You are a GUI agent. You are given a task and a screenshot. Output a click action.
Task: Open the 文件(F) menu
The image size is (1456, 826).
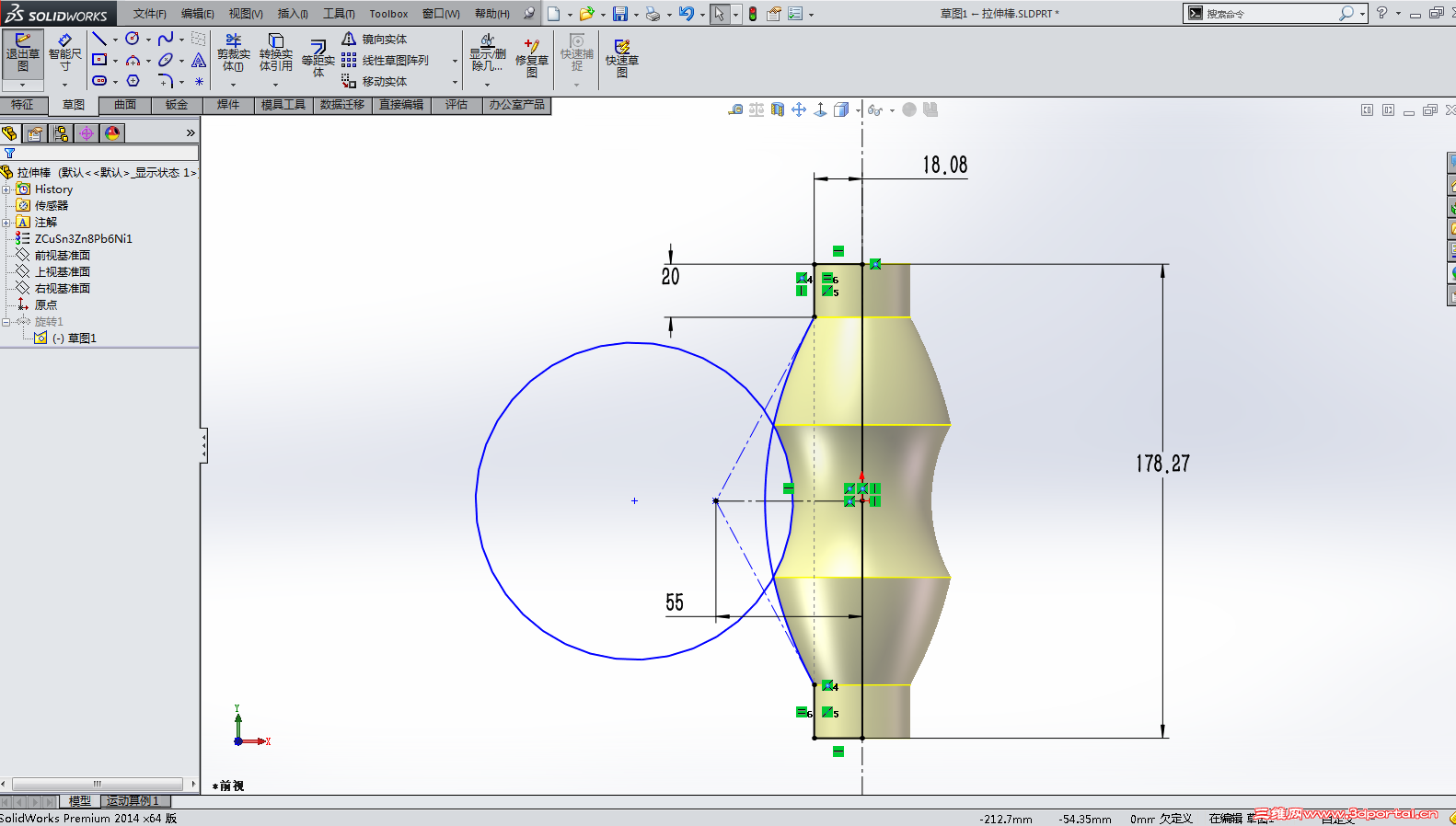150,14
